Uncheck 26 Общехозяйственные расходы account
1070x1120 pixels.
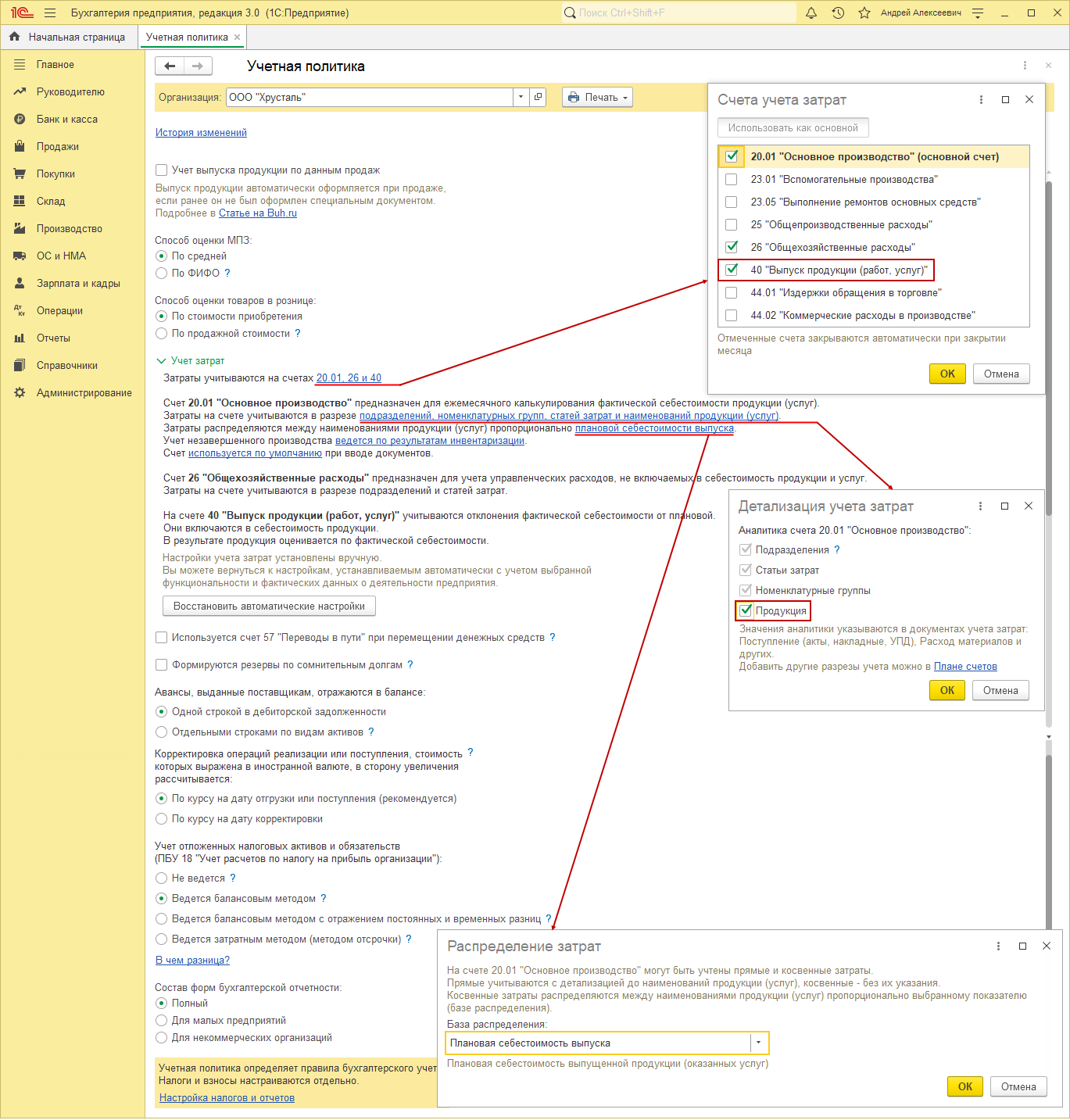coord(732,247)
